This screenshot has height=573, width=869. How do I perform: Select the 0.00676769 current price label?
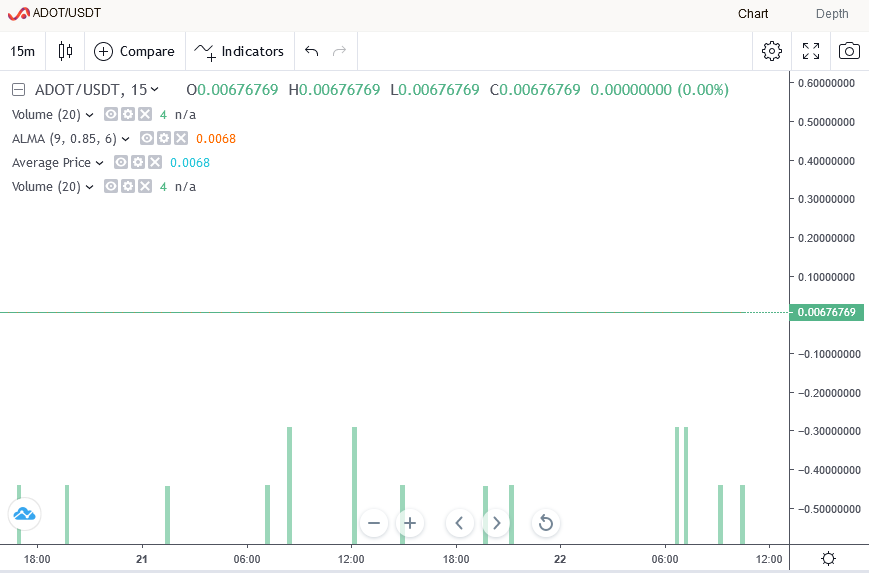[x=826, y=312]
